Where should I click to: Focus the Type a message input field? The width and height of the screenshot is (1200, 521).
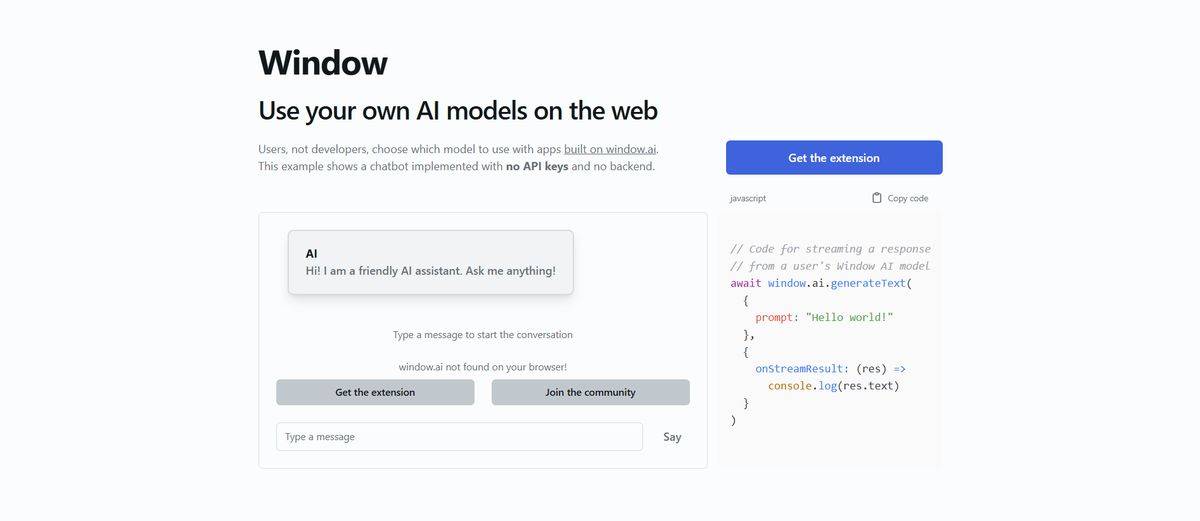tap(459, 437)
